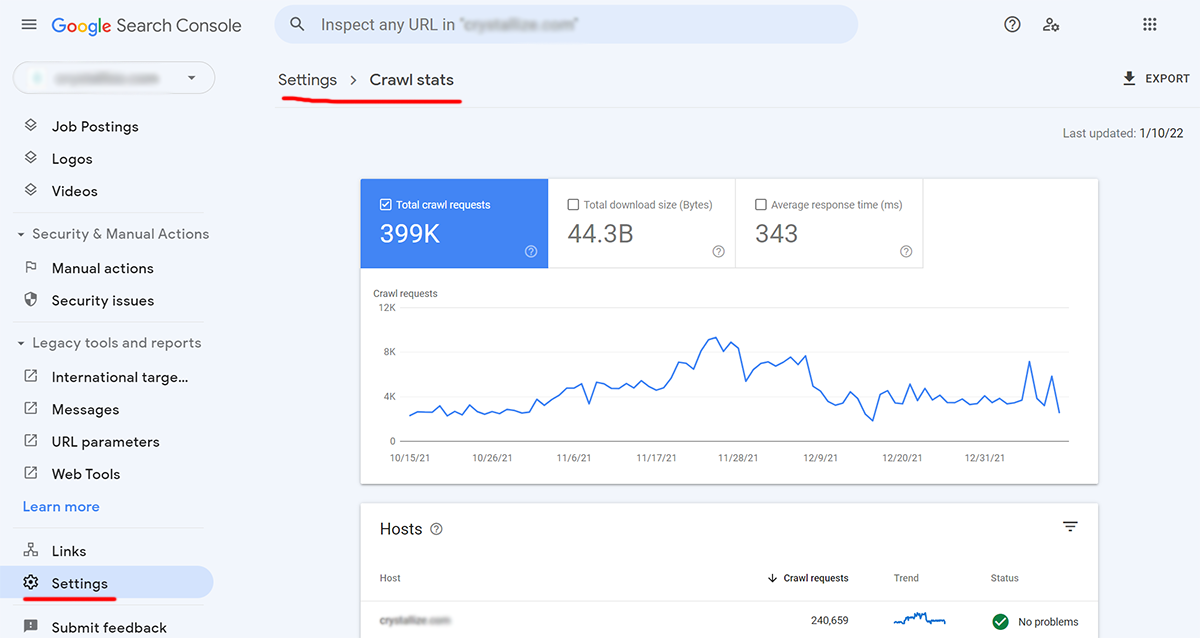Image resolution: width=1200 pixels, height=638 pixels.
Task: Click the Crawl stats breadcrumb text
Action: click(x=411, y=80)
